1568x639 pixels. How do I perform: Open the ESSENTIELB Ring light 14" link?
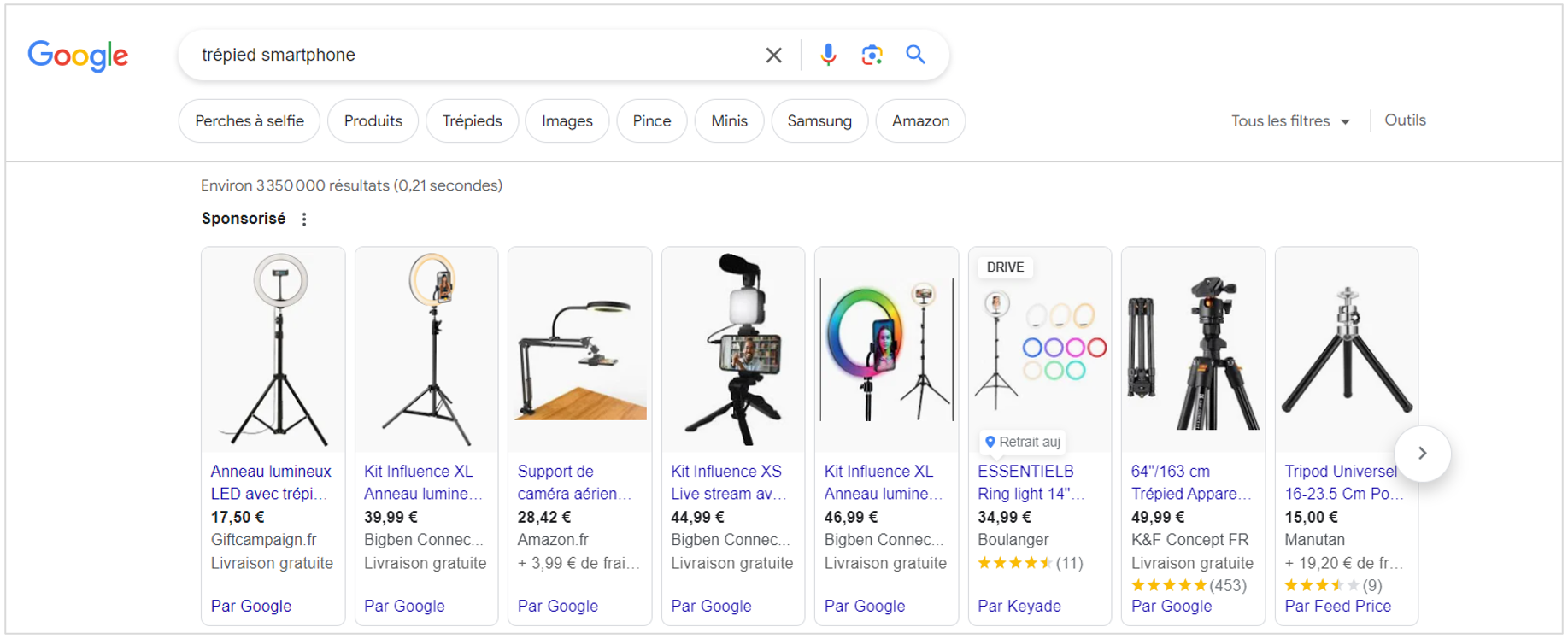(1031, 483)
